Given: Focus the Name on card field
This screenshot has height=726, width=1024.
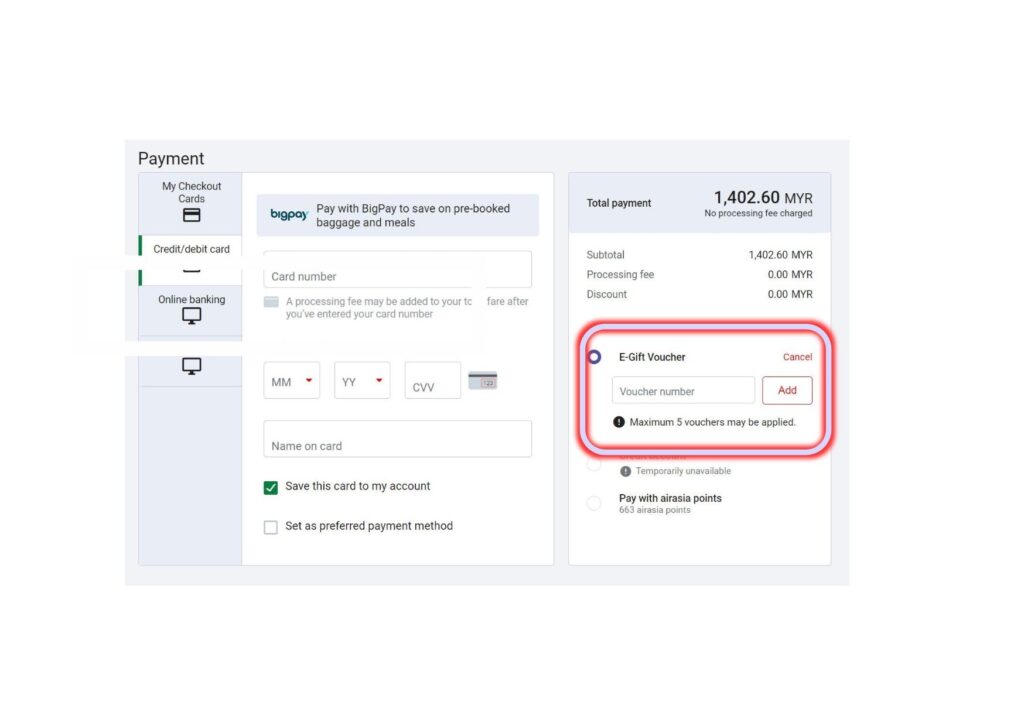Looking at the screenshot, I should (398, 439).
